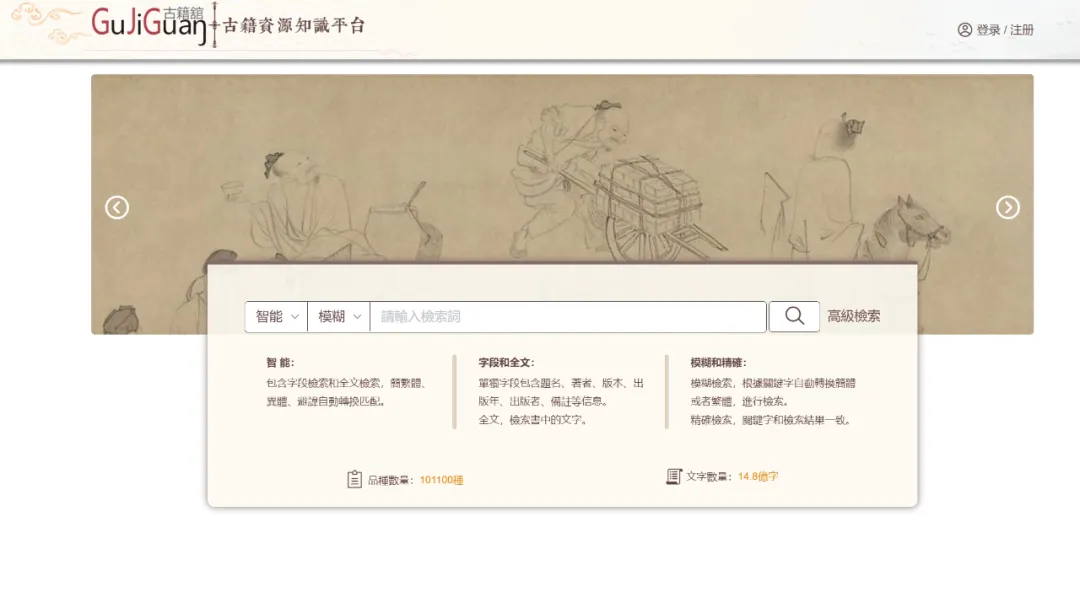Click the 字段和全文 description heading
Image resolution: width=1080 pixels, height=592 pixels.
click(506, 363)
